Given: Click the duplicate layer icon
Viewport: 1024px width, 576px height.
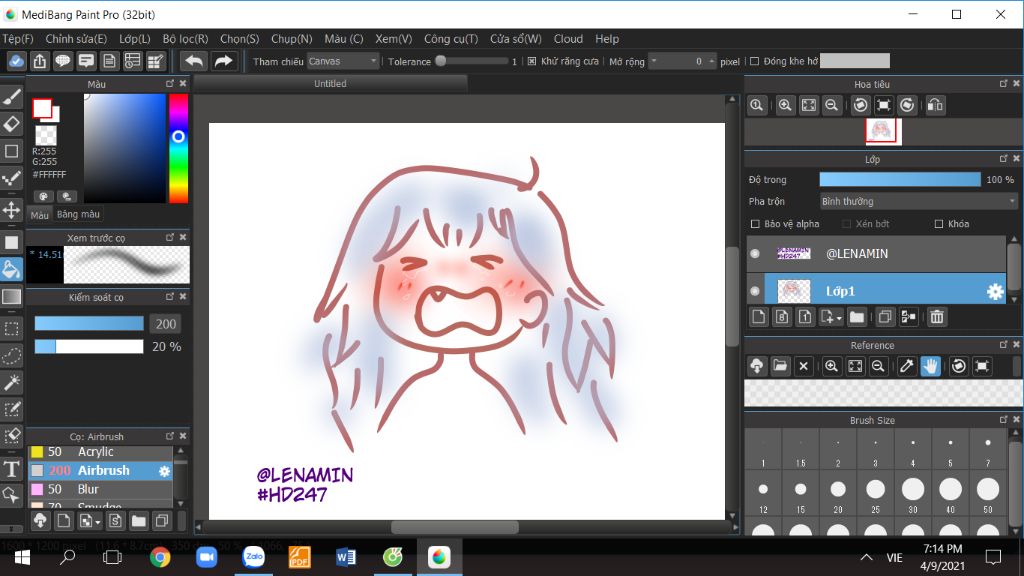Looking at the screenshot, I should pos(885,317).
